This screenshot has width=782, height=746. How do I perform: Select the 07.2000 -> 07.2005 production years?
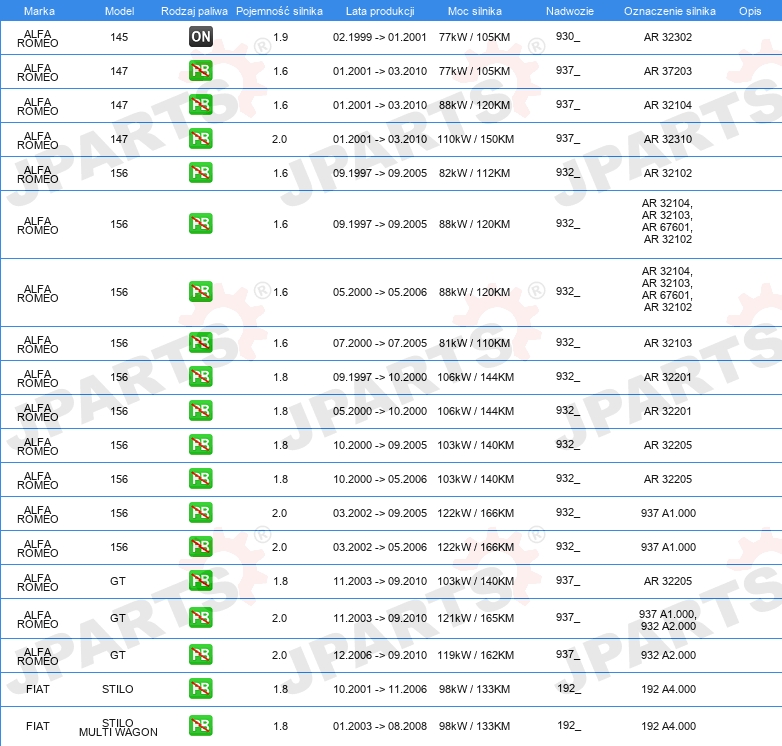click(x=380, y=343)
